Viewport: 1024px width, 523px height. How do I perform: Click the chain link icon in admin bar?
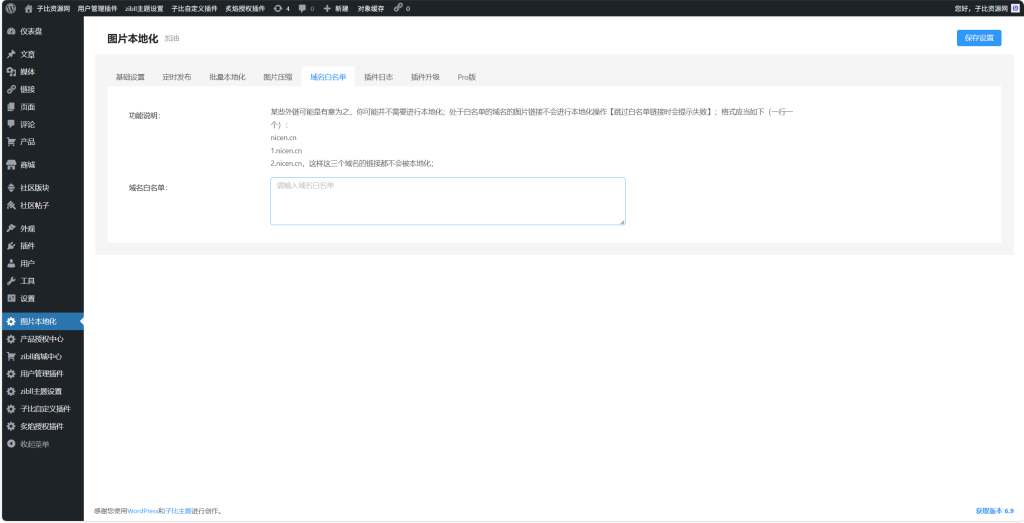397,8
